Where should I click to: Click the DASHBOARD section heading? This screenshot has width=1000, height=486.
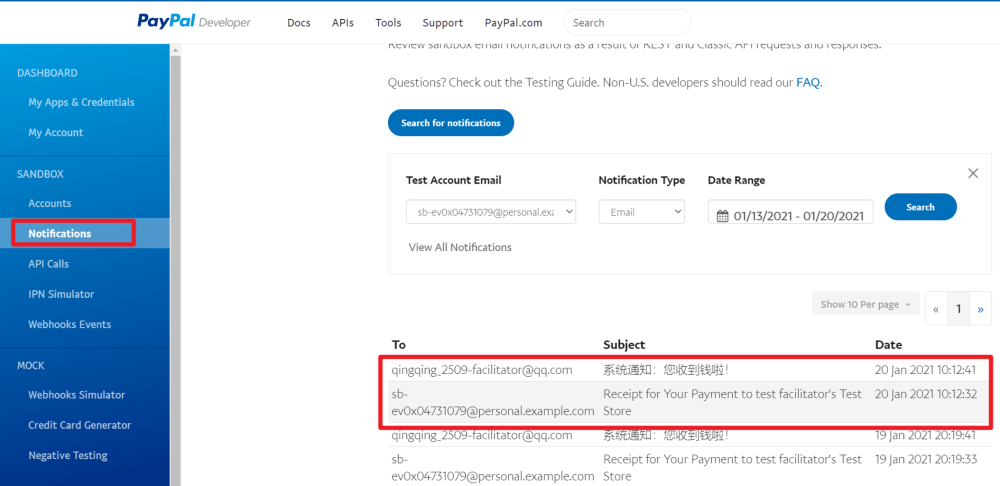[x=47, y=73]
